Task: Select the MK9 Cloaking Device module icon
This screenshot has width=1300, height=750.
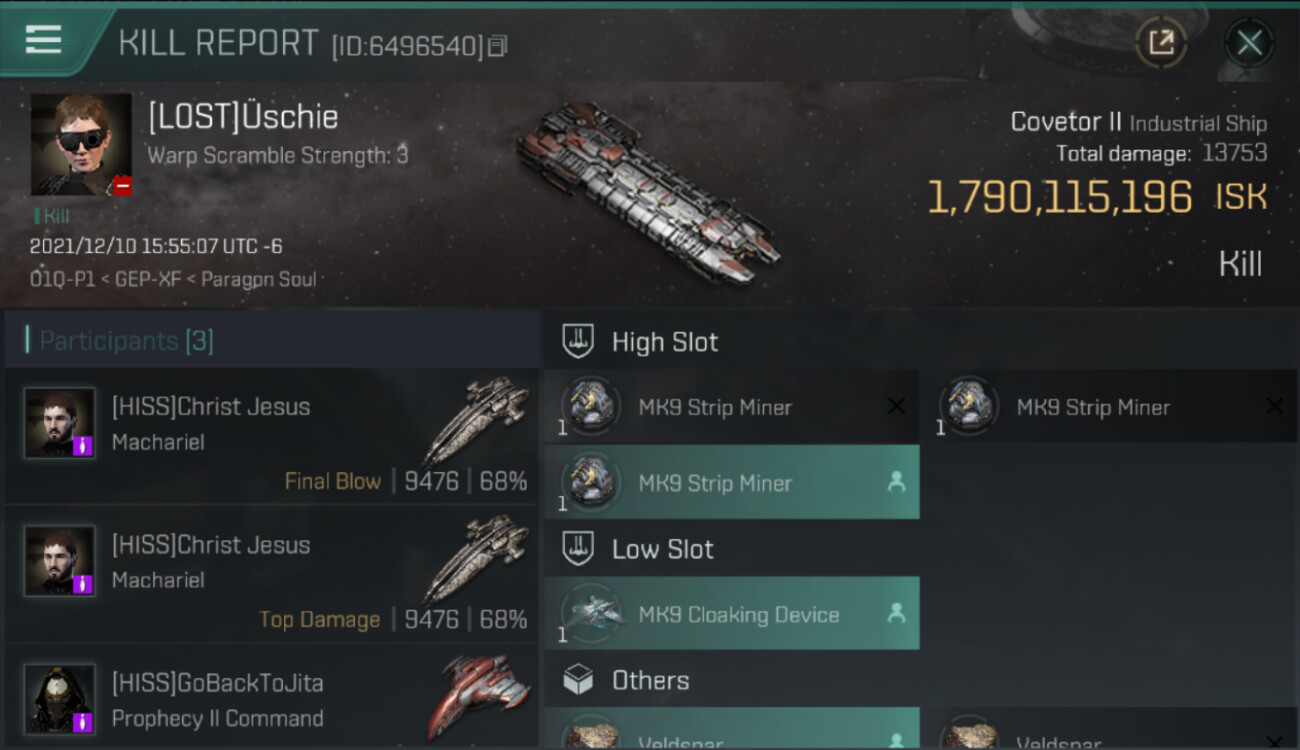Action: [590, 614]
